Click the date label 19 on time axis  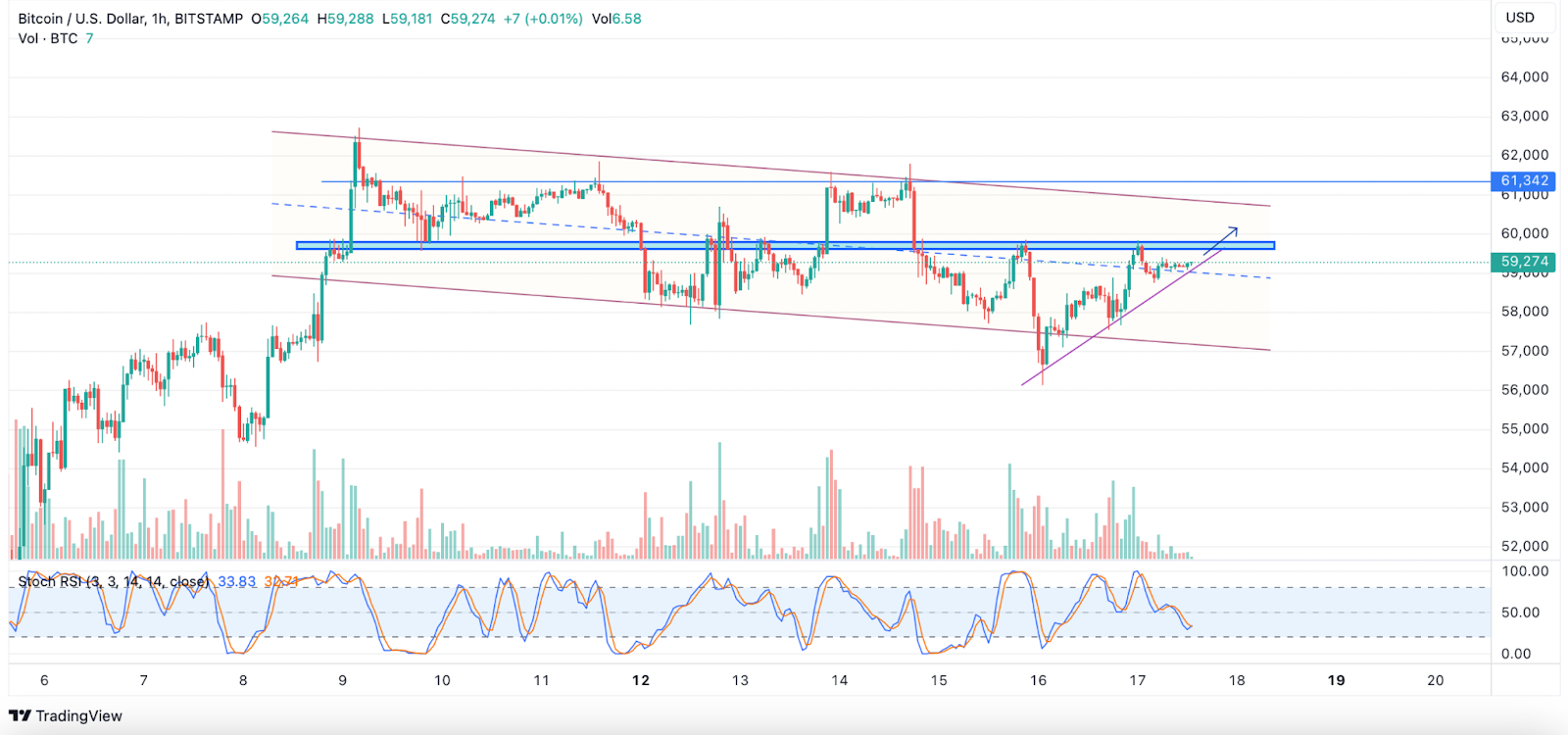1336,680
